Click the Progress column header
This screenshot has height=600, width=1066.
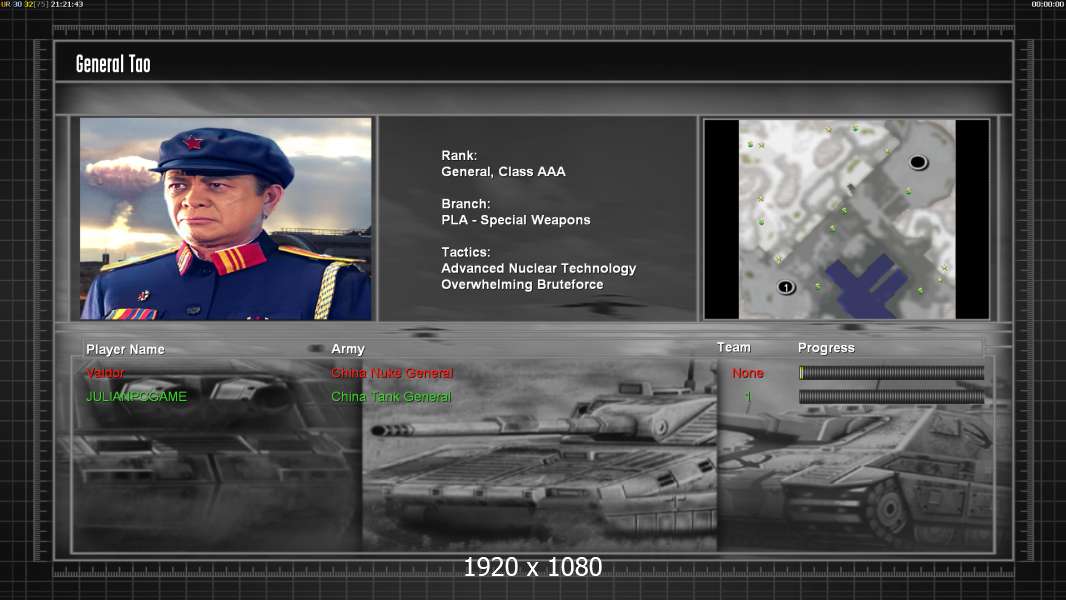[x=826, y=348]
